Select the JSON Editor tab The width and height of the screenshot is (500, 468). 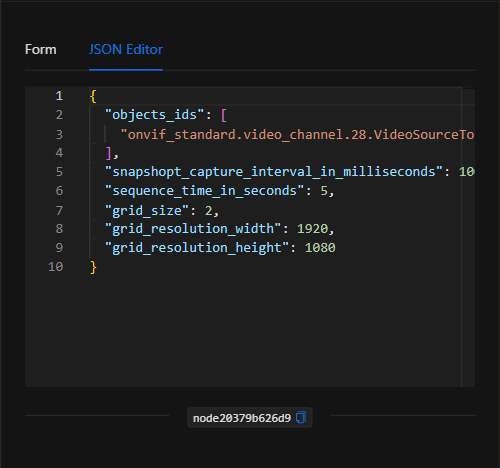(x=126, y=49)
